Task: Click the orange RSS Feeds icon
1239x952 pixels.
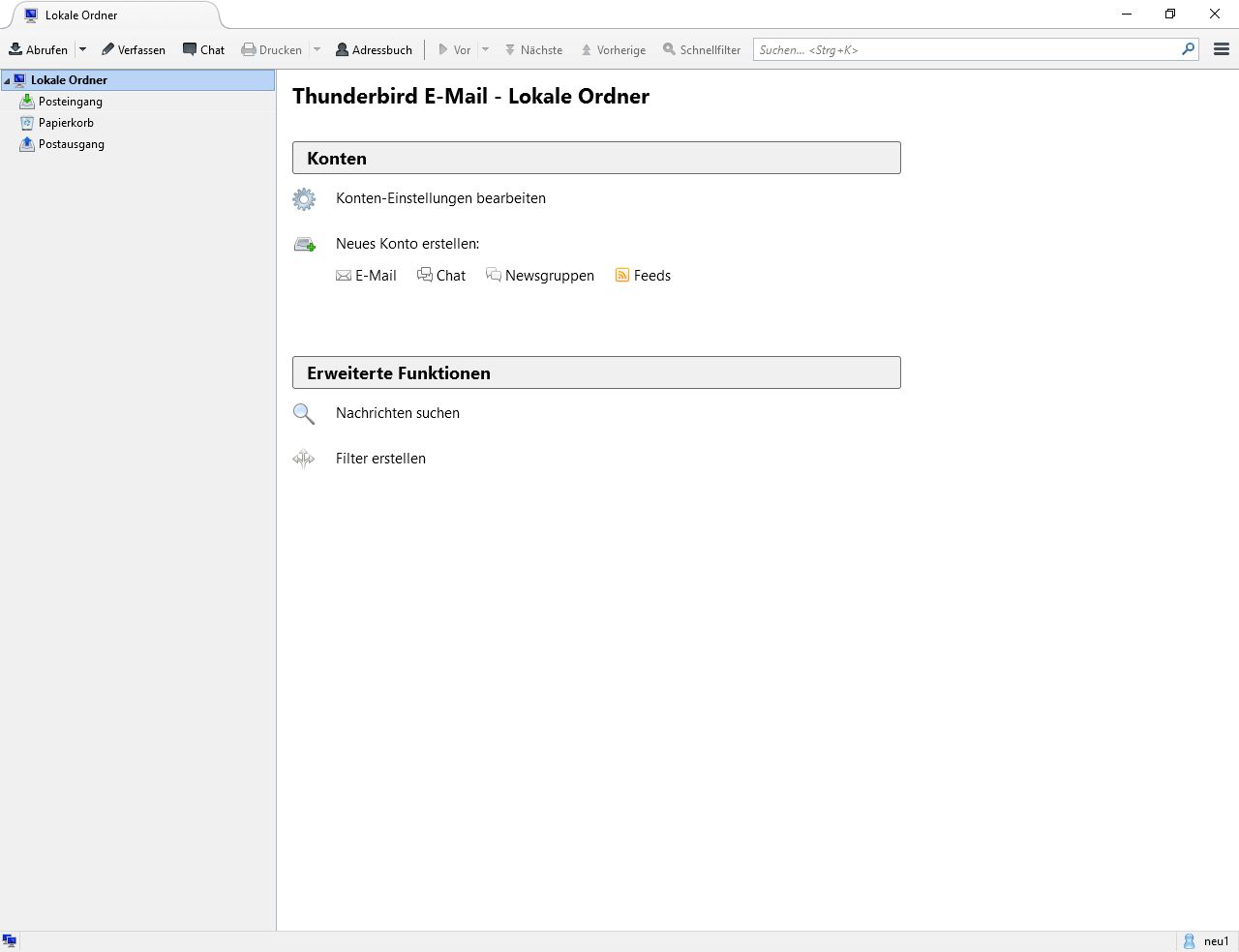Action: click(x=622, y=276)
